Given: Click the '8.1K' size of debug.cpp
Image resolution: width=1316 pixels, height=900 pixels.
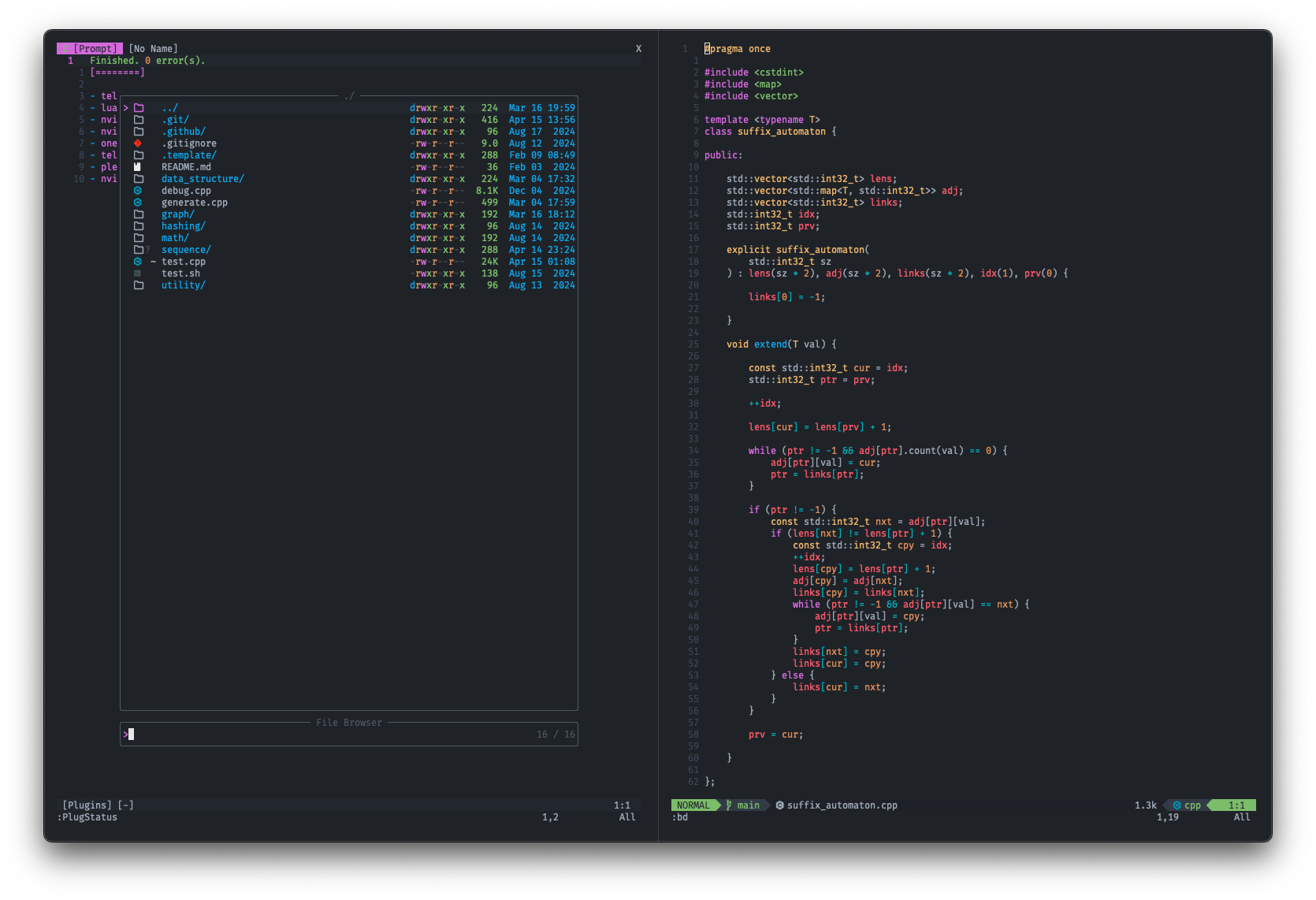Looking at the screenshot, I should [x=487, y=191].
